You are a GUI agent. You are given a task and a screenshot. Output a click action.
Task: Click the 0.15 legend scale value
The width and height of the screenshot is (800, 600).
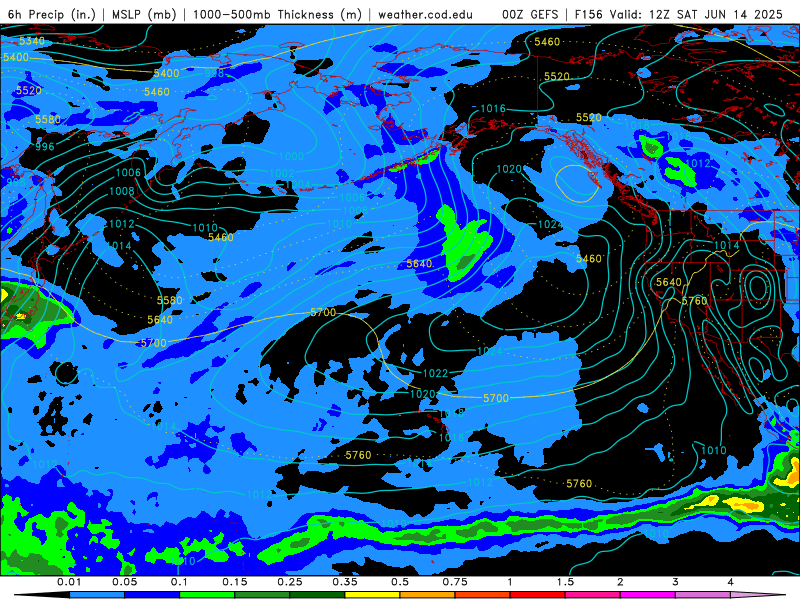coord(235,582)
